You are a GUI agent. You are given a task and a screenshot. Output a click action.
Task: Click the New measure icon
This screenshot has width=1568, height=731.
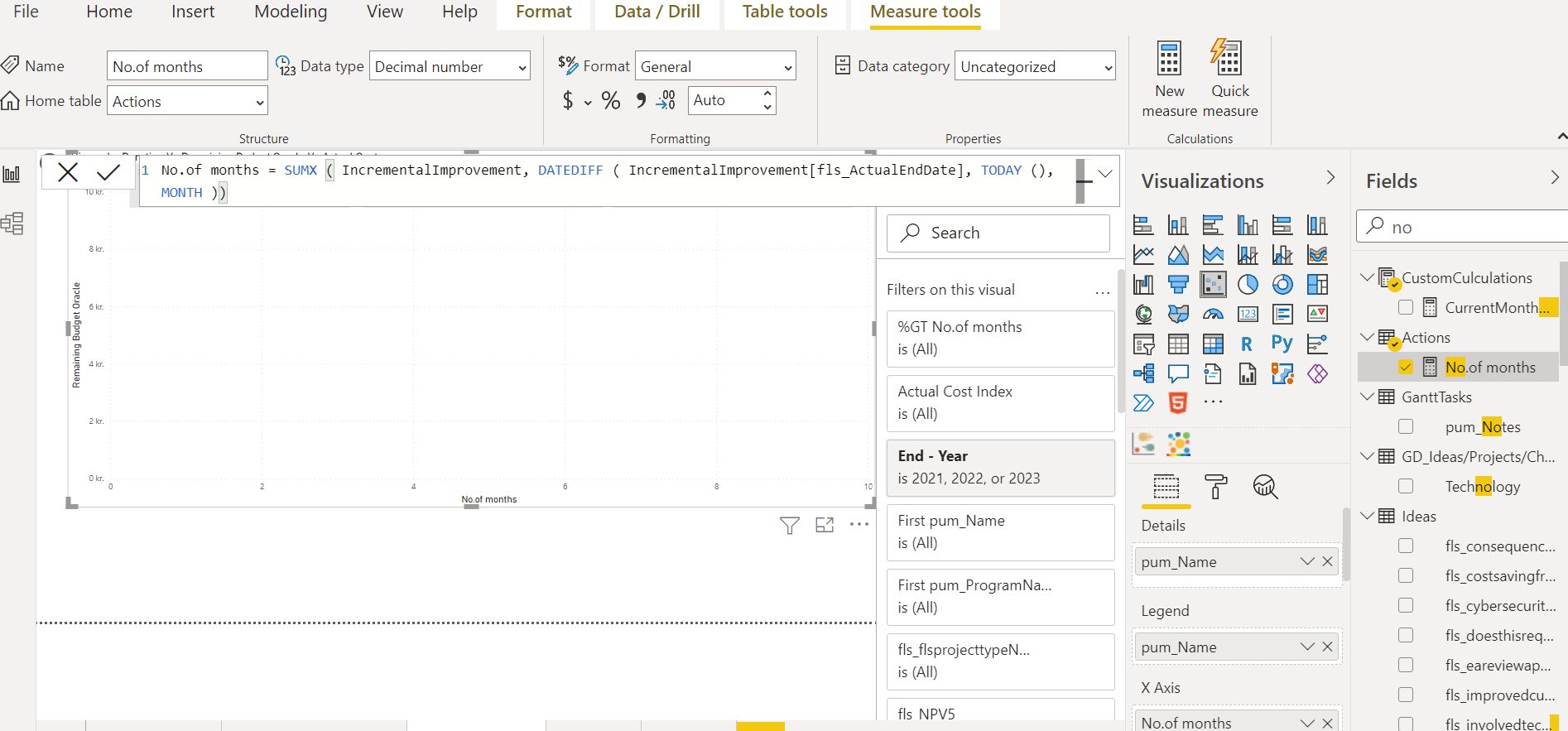coord(1169,59)
